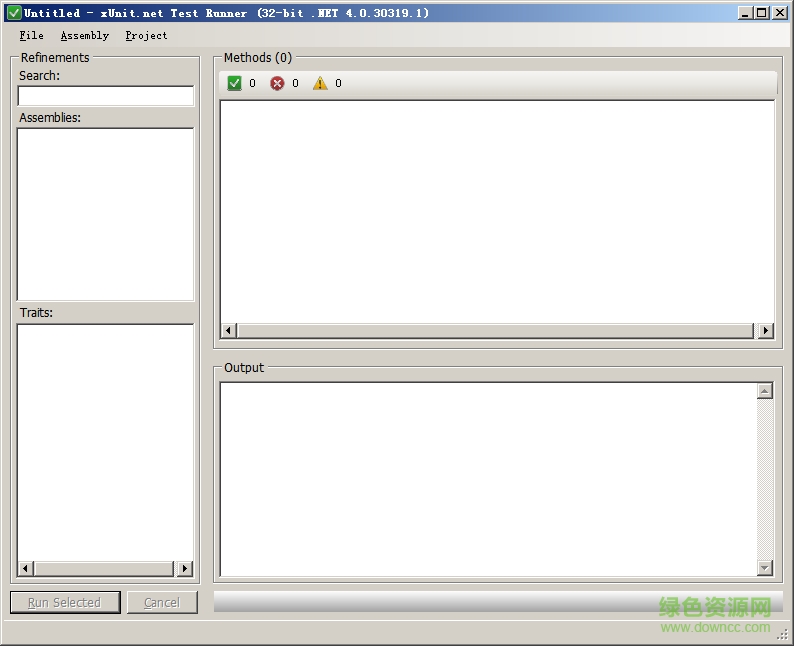The width and height of the screenshot is (794, 646).
Task: Maximize the xUnit Test Runner window
Action: (761, 13)
